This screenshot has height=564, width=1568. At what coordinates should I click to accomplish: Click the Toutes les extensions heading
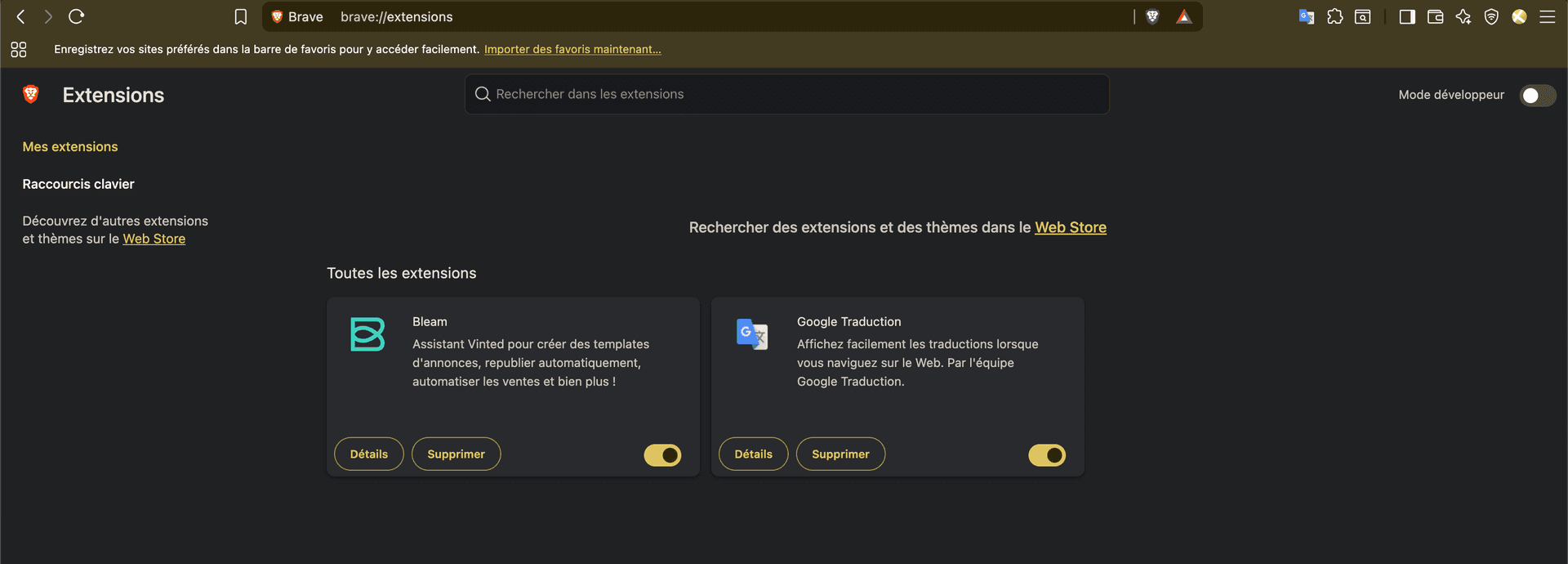pos(402,273)
